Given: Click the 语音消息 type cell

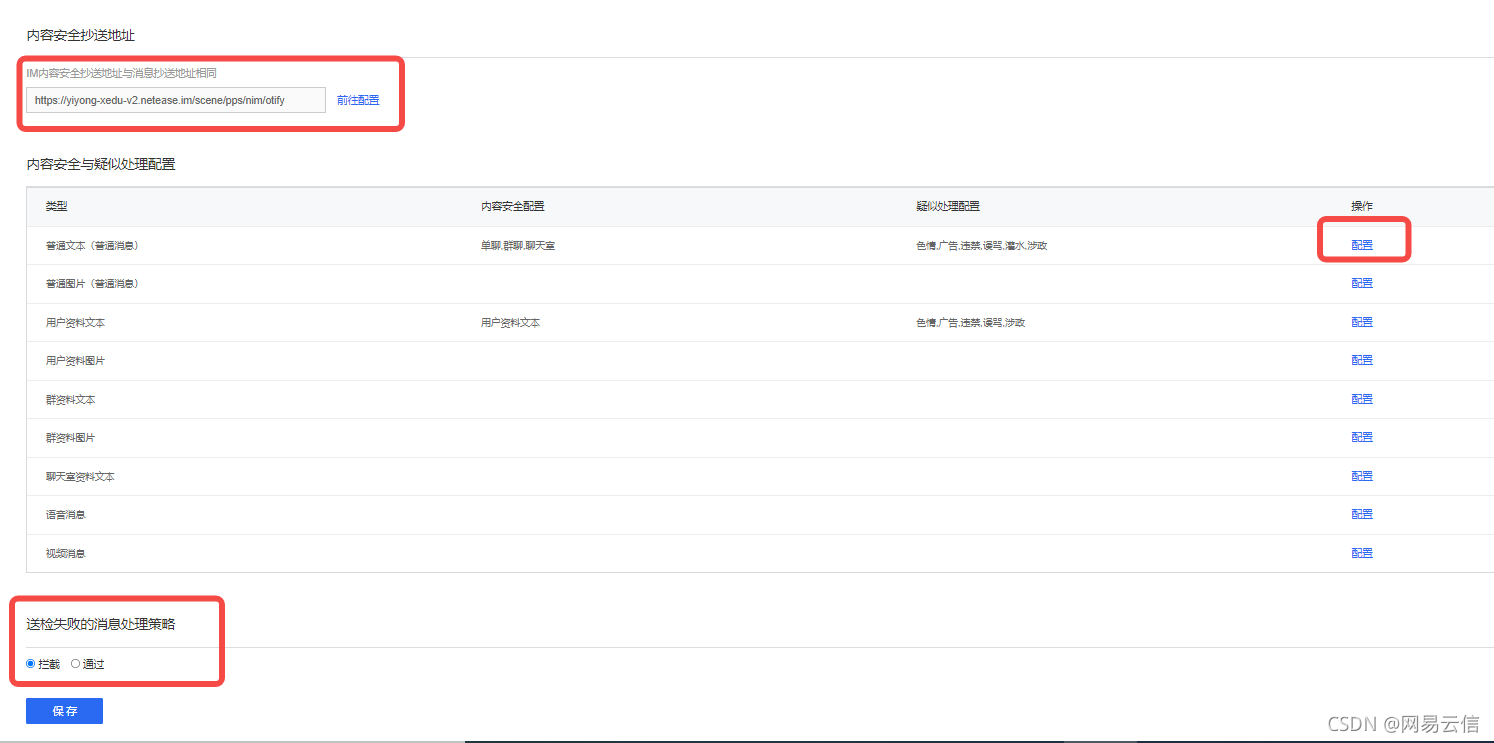Looking at the screenshot, I should coord(65,515).
